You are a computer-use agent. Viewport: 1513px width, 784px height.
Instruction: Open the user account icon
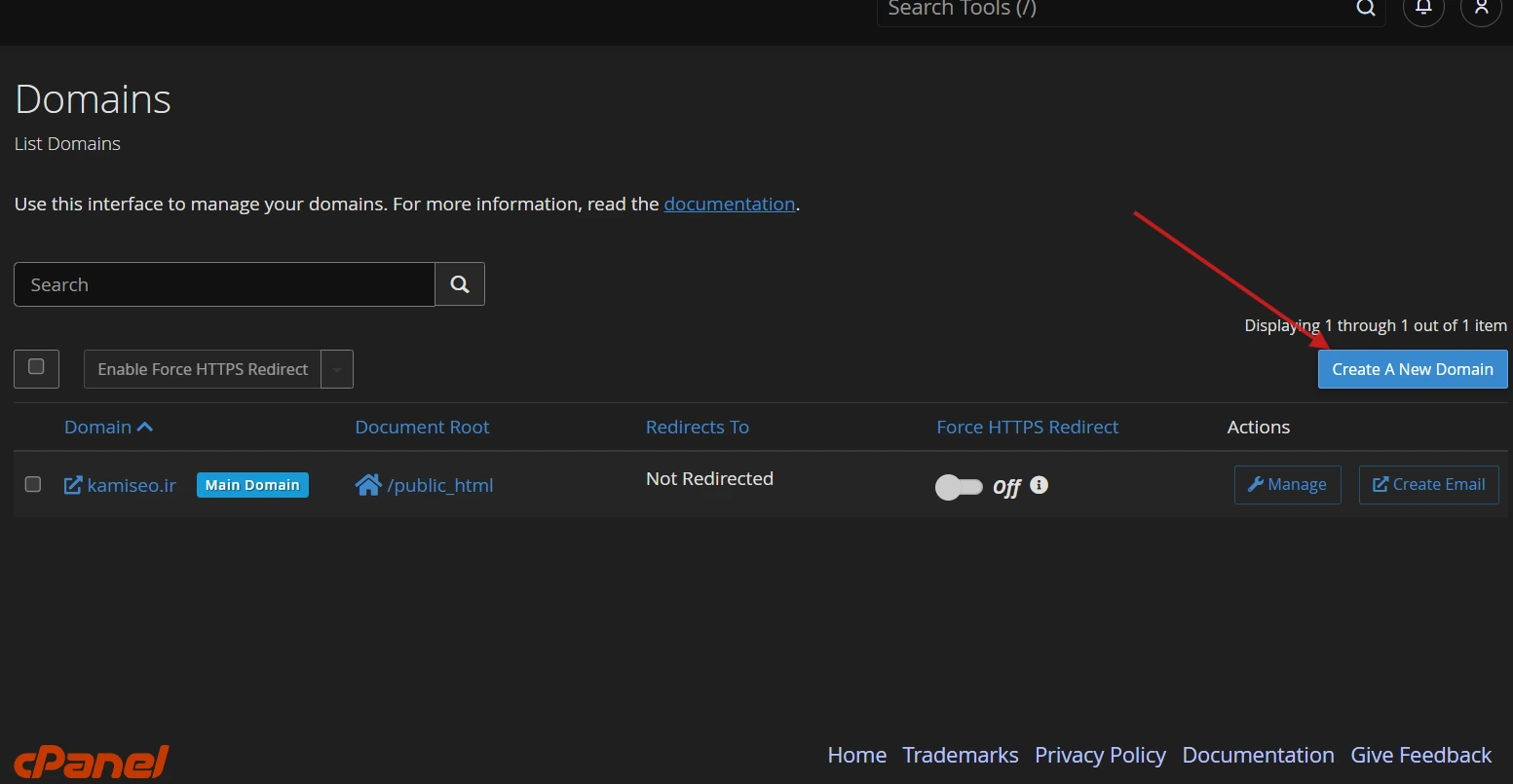click(1481, 9)
